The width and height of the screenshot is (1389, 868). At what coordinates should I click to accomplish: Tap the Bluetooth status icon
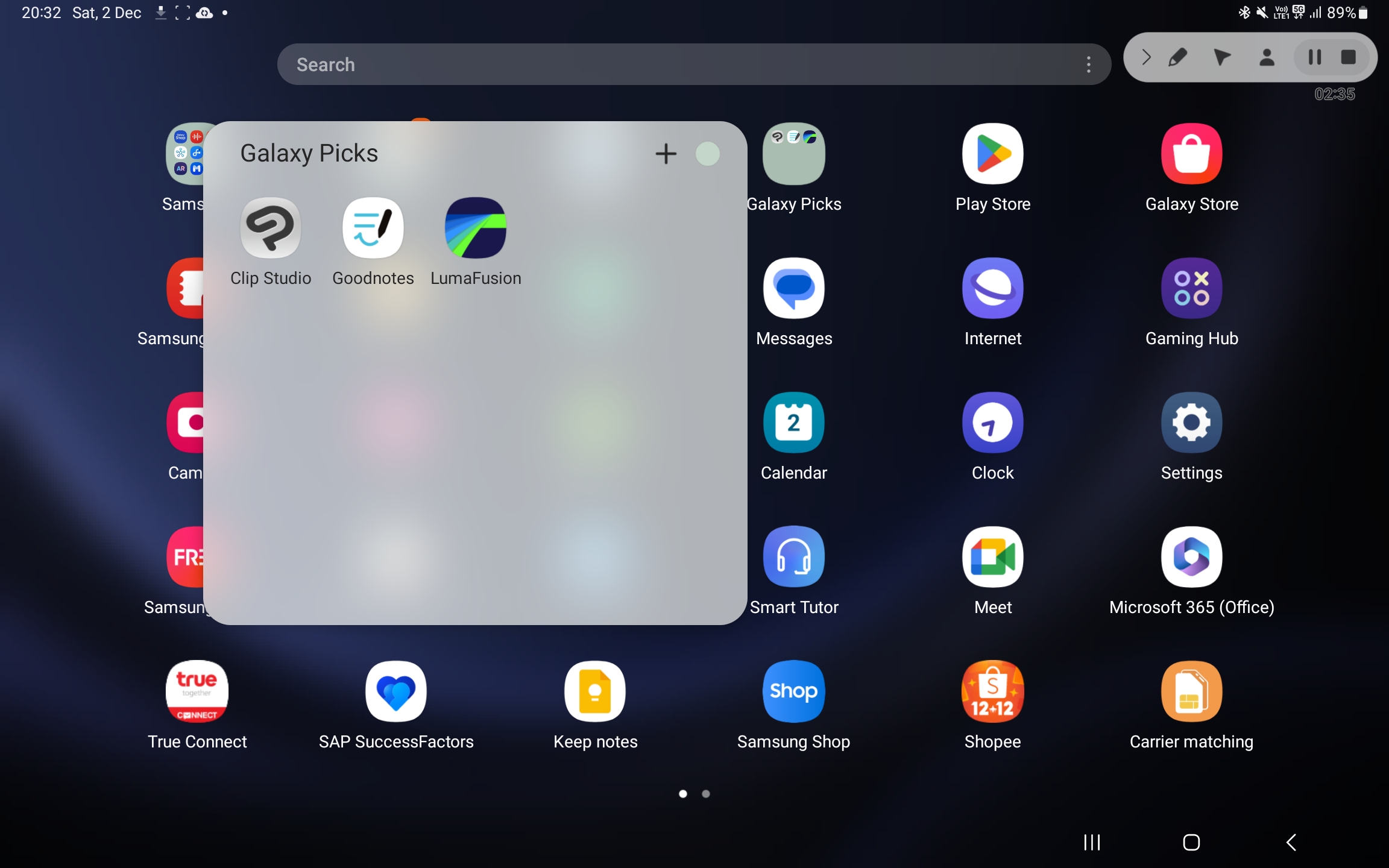(1244, 13)
